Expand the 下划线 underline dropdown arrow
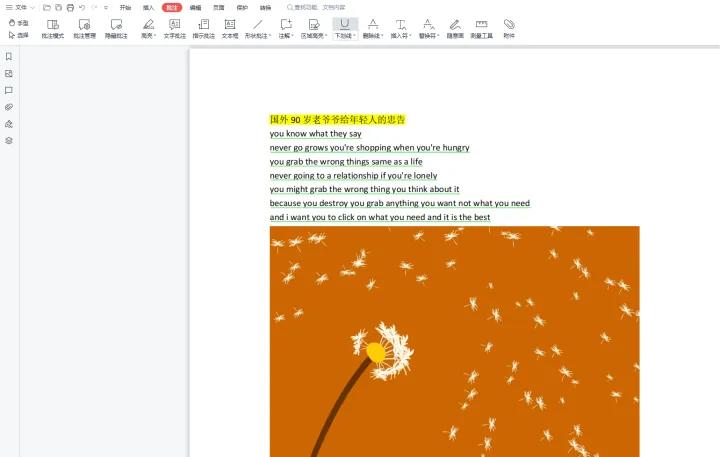Screen dimensions: 720x457 (x=355, y=36)
